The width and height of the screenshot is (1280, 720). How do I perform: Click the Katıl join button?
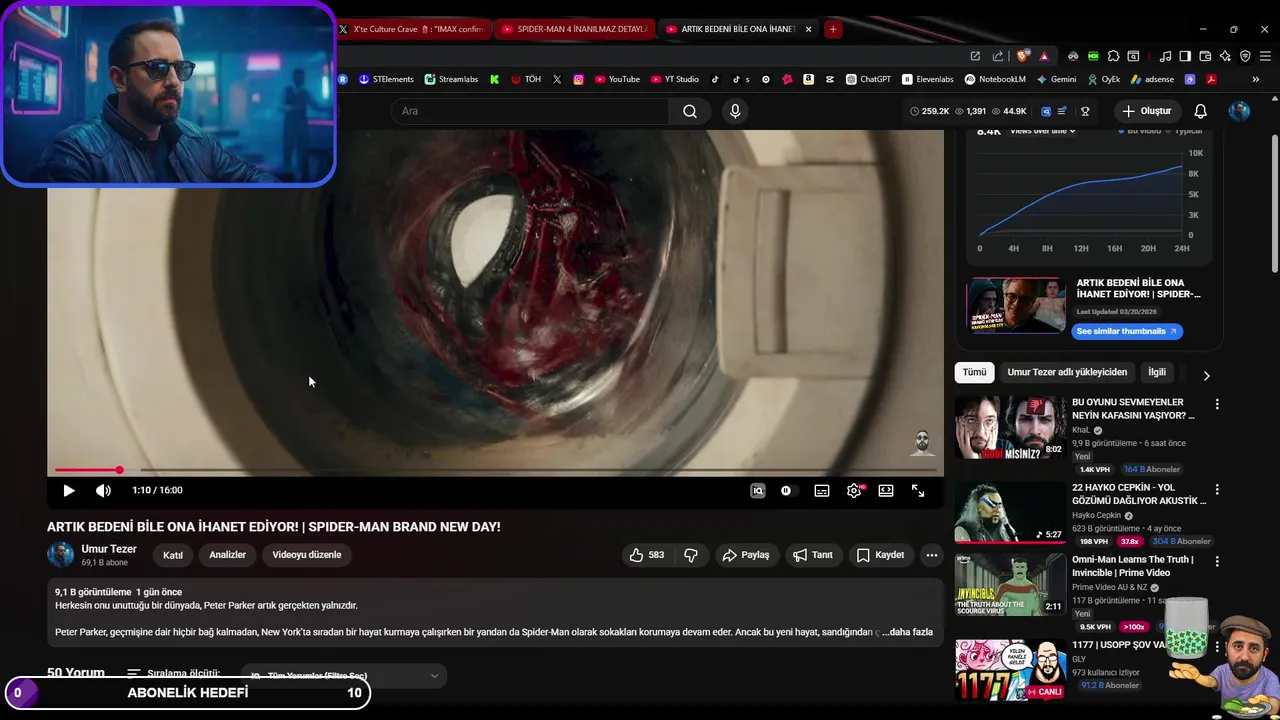(x=173, y=555)
